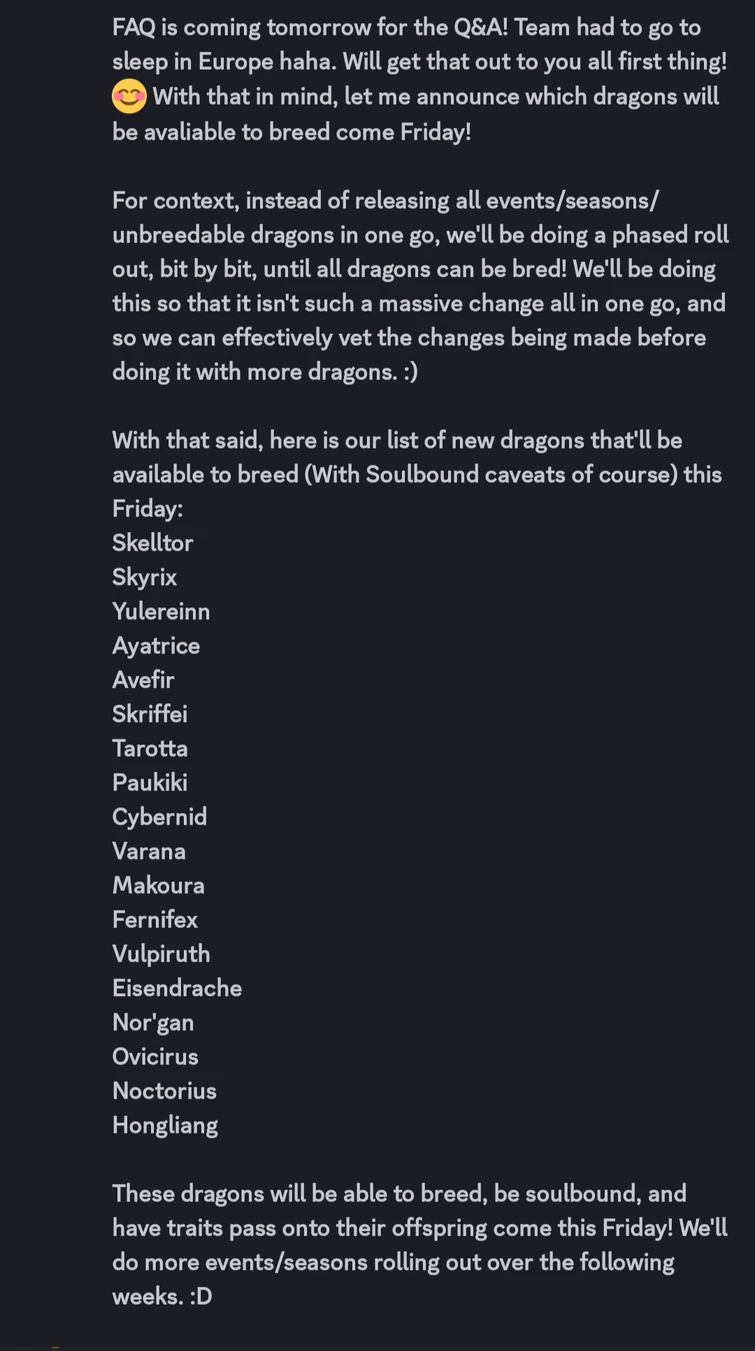Click on Ovicirus in the list
The height and width of the screenshot is (1351, 755).
coord(155,1057)
